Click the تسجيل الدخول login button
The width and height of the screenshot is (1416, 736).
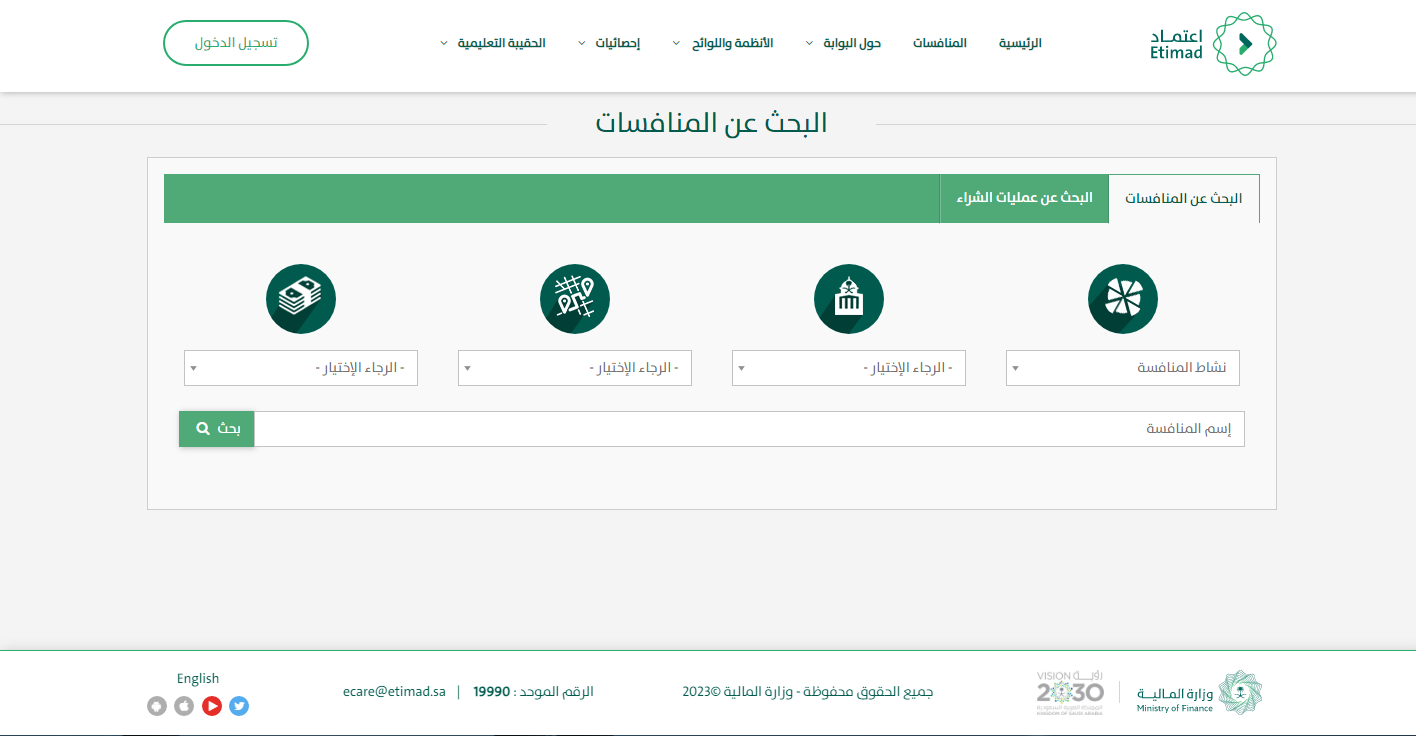tap(236, 43)
